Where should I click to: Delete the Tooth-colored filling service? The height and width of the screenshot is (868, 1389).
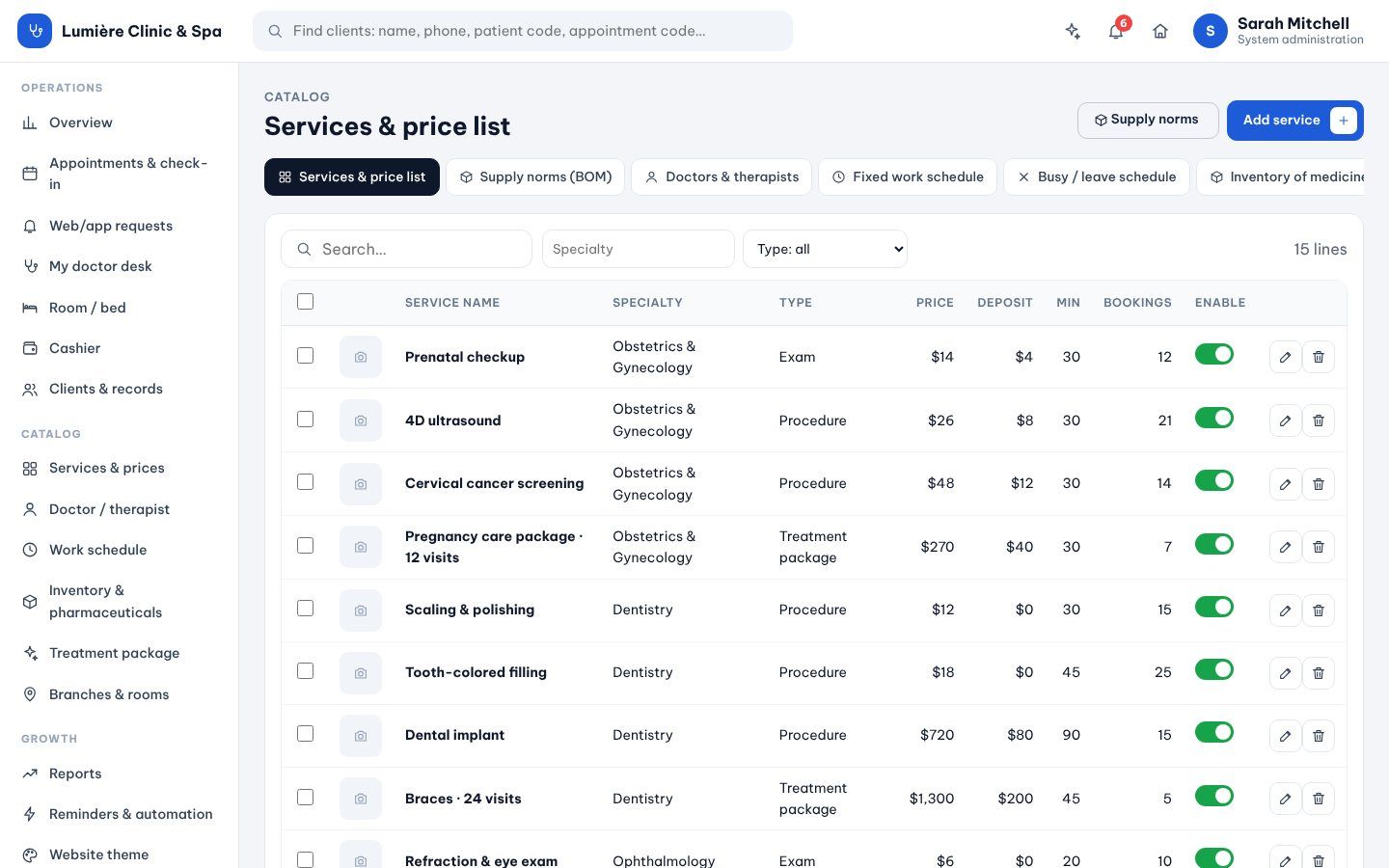click(1319, 672)
